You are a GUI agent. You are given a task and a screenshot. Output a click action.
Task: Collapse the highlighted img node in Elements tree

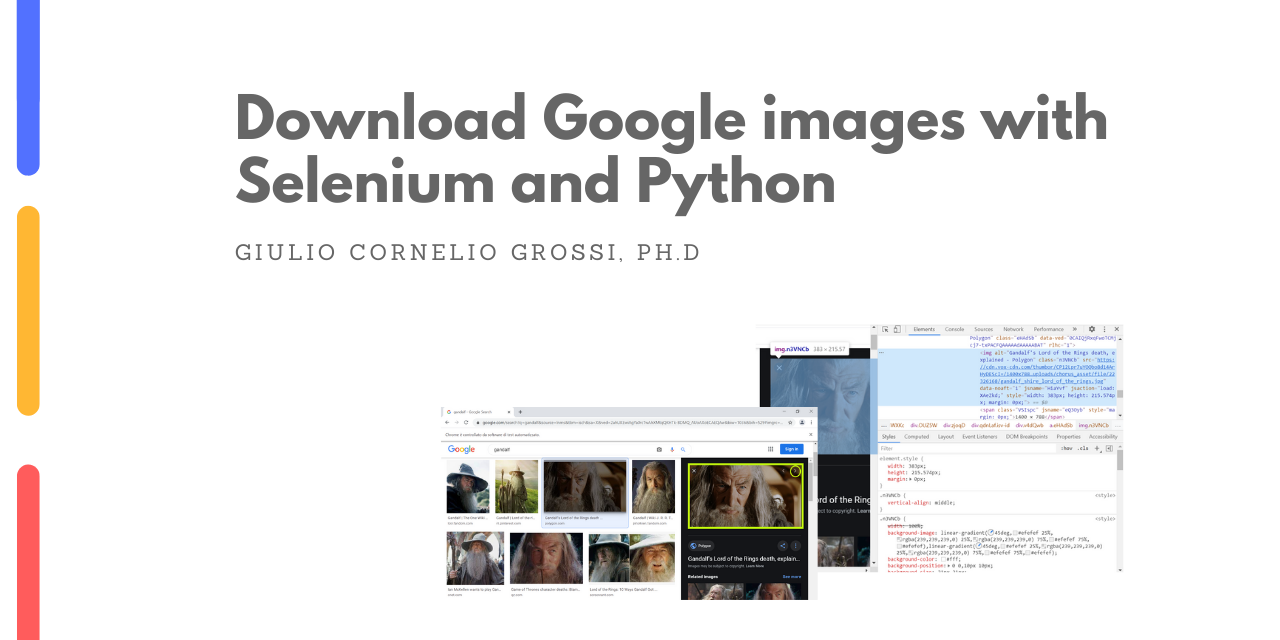click(x=882, y=352)
